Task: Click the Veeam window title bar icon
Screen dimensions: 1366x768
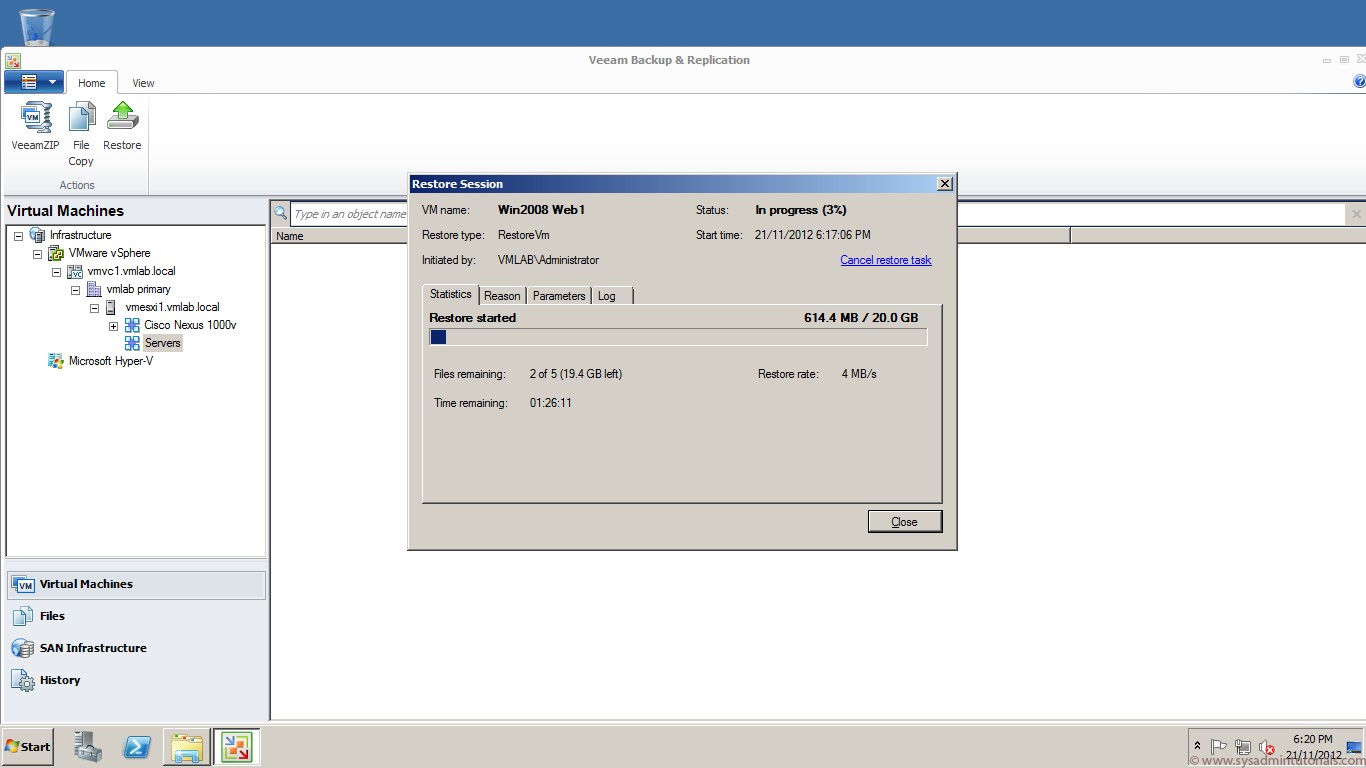Action: tap(12, 60)
